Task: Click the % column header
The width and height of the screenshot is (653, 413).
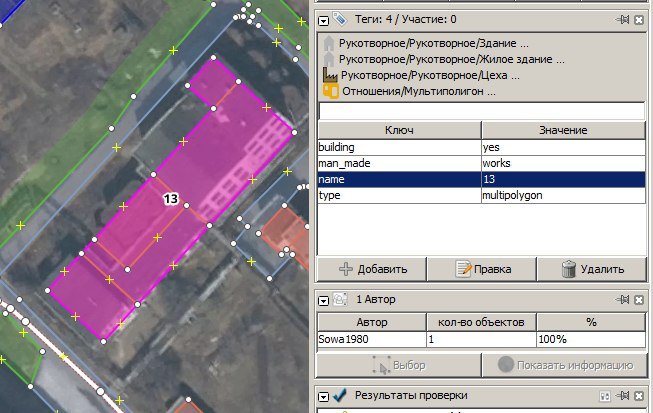Action: point(591,322)
